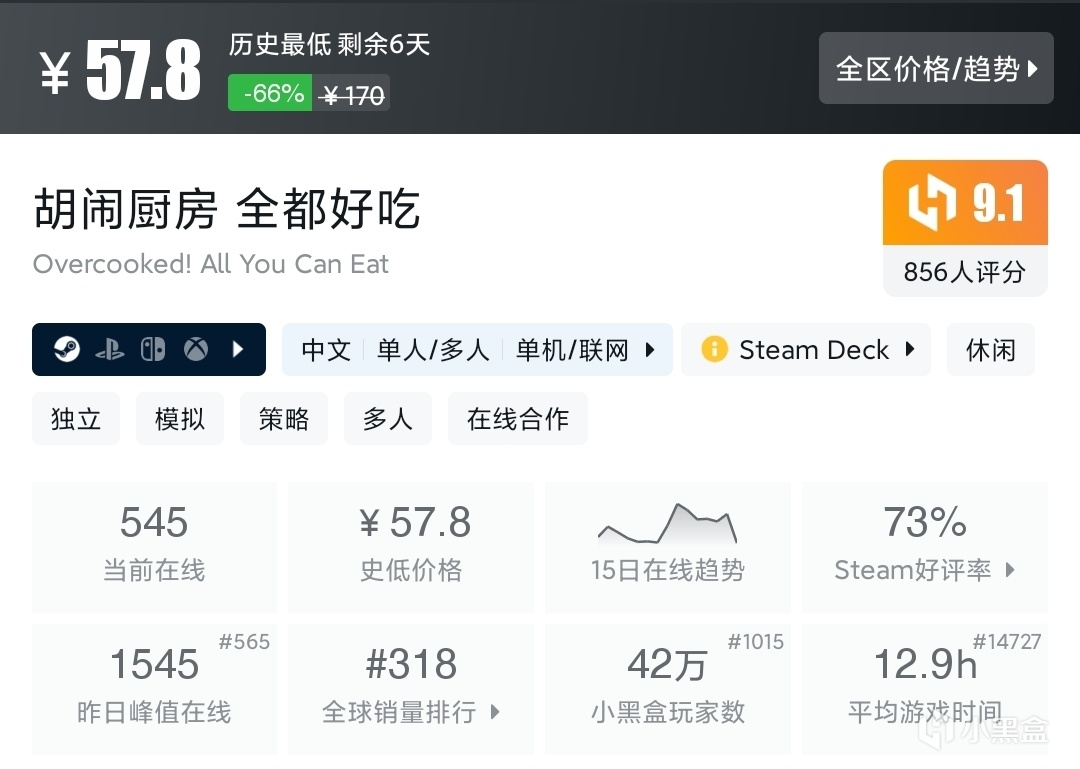
Task: Open the 在线合作 tag
Action: pyautogui.click(x=517, y=418)
